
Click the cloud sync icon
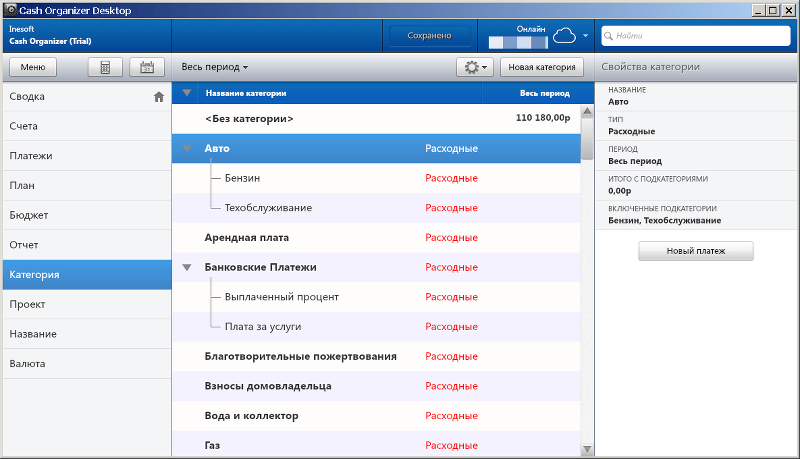[x=564, y=36]
